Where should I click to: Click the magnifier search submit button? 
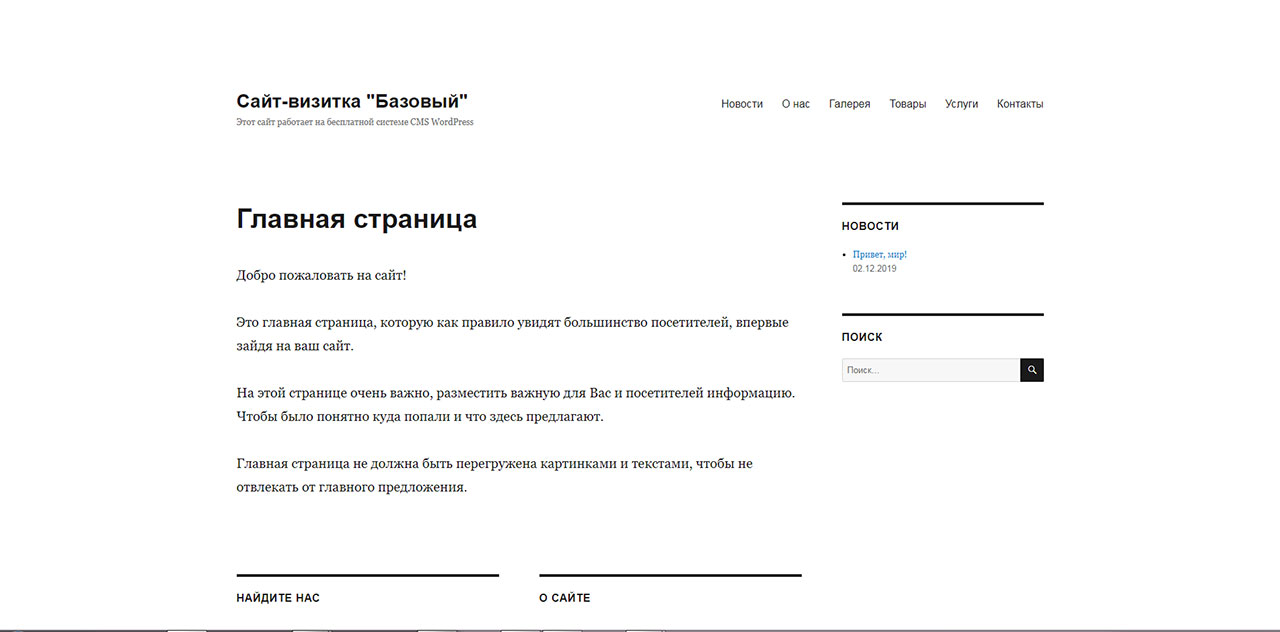pyautogui.click(x=1031, y=370)
